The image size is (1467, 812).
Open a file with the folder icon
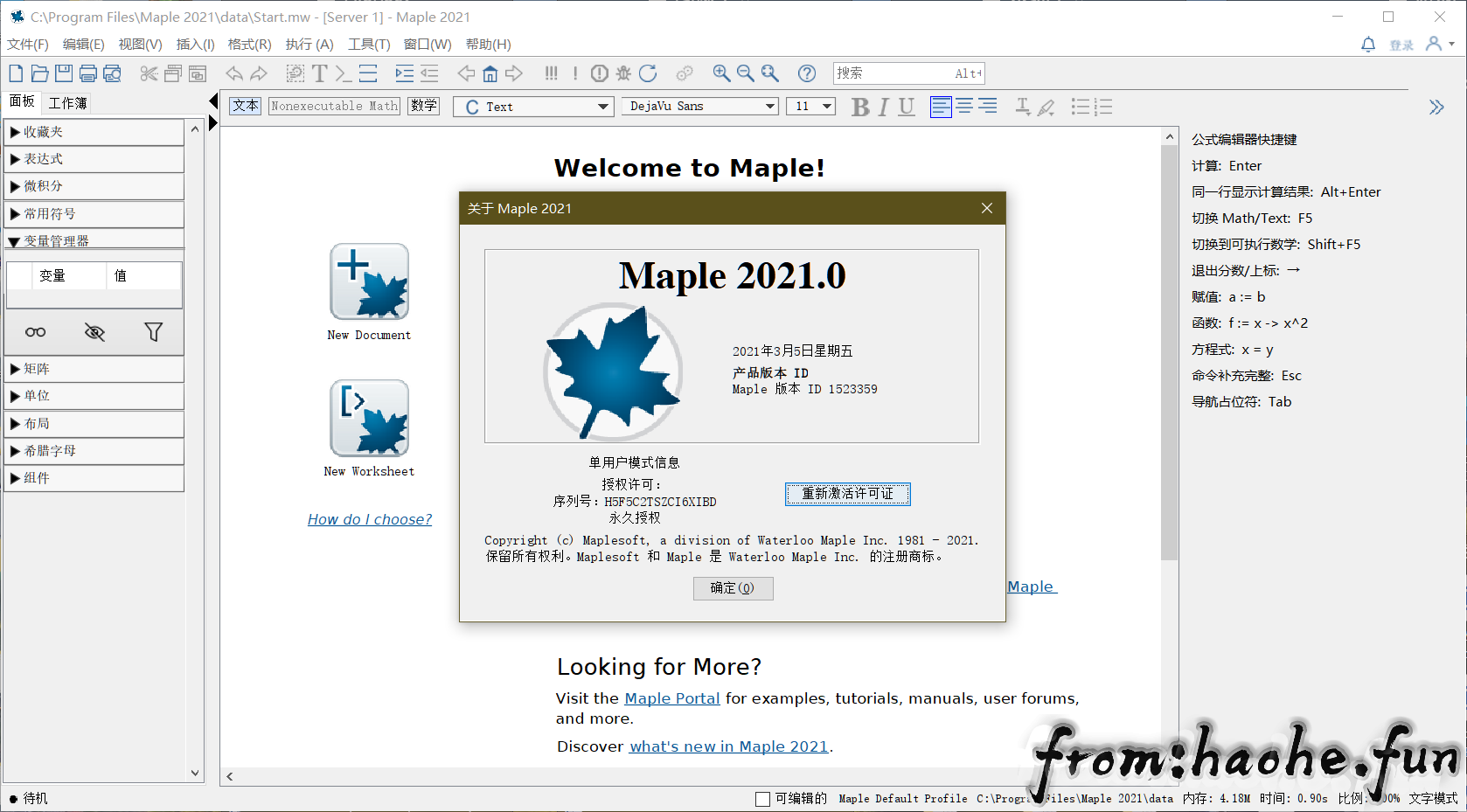coord(40,73)
